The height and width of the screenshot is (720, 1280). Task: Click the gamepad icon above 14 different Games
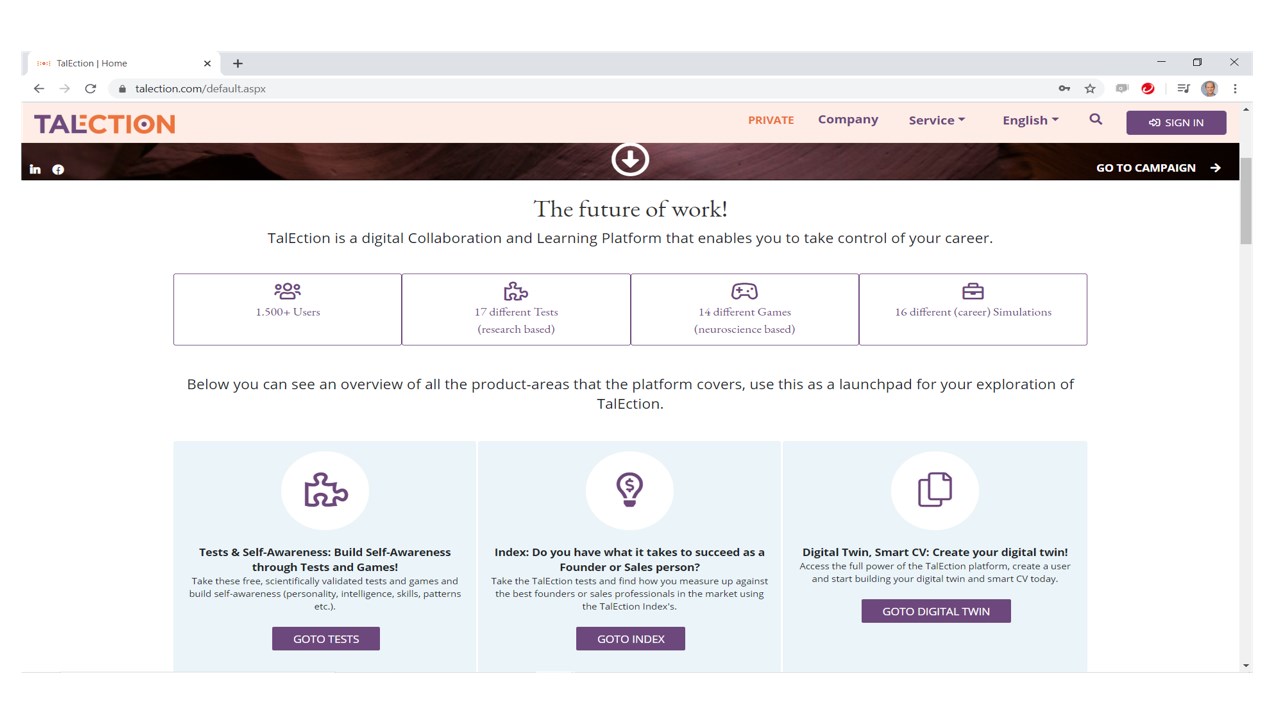coord(744,291)
